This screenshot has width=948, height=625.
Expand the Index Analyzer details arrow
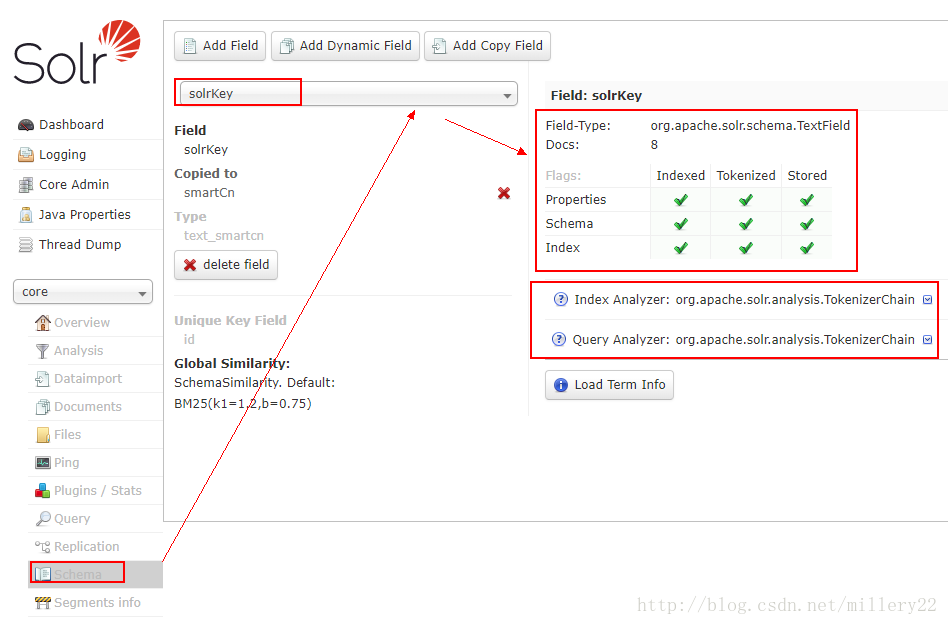click(927, 300)
